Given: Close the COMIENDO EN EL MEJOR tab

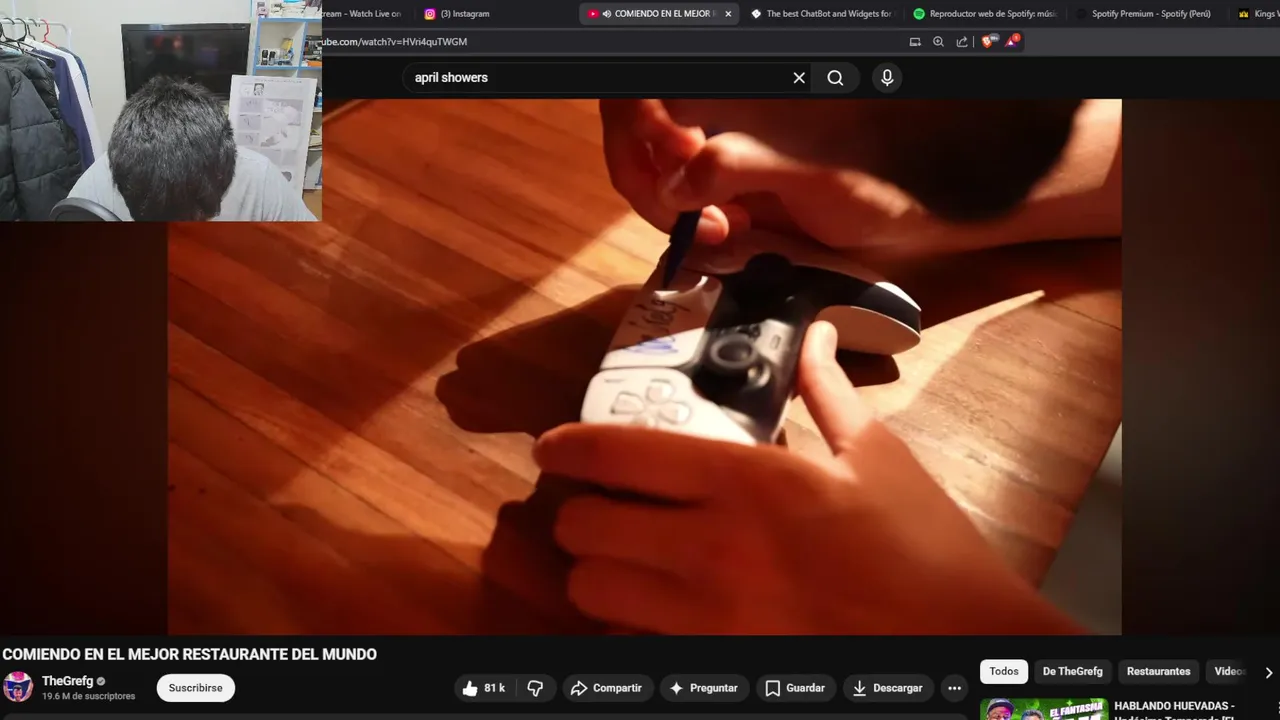Looking at the screenshot, I should pyautogui.click(x=728, y=14).
